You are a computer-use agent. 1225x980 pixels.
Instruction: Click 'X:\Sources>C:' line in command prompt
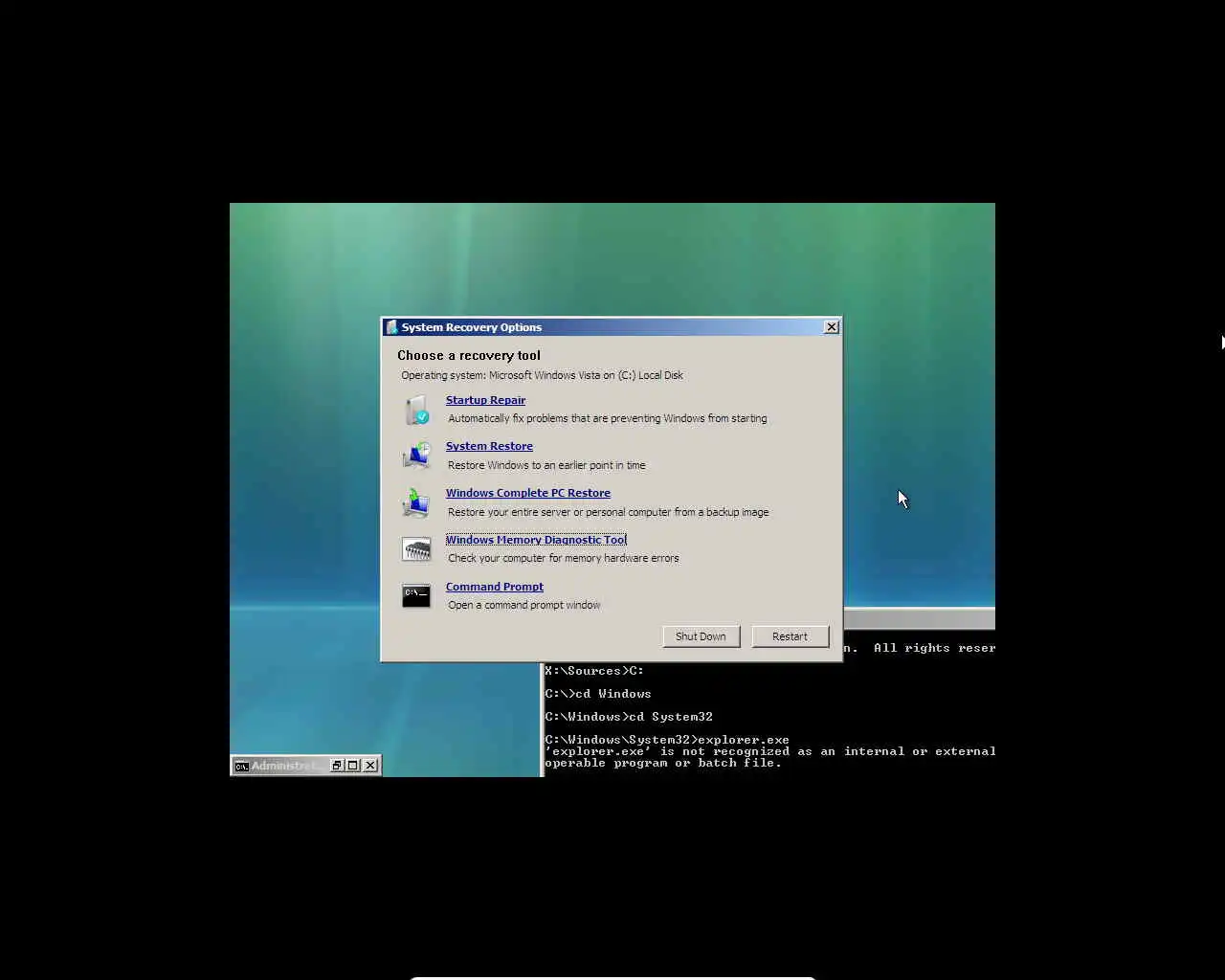(x=594, y=671)
